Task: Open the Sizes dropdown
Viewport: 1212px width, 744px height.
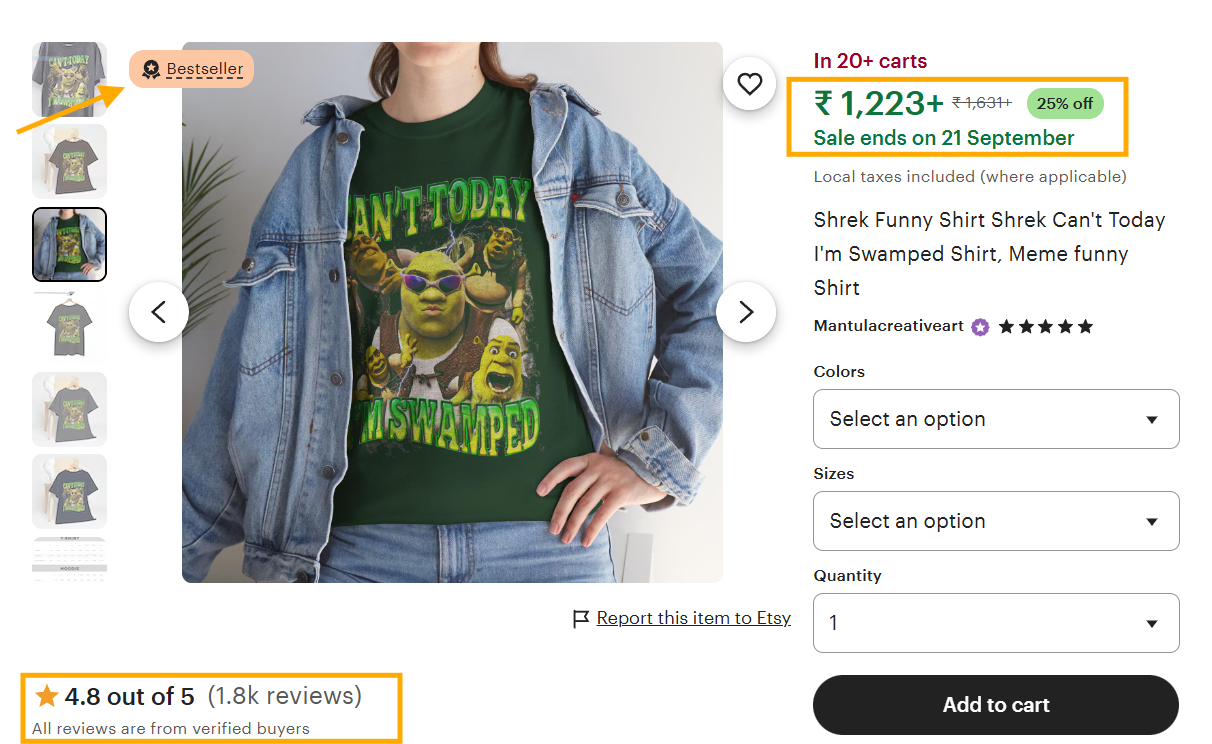Action: click(996, 521)
